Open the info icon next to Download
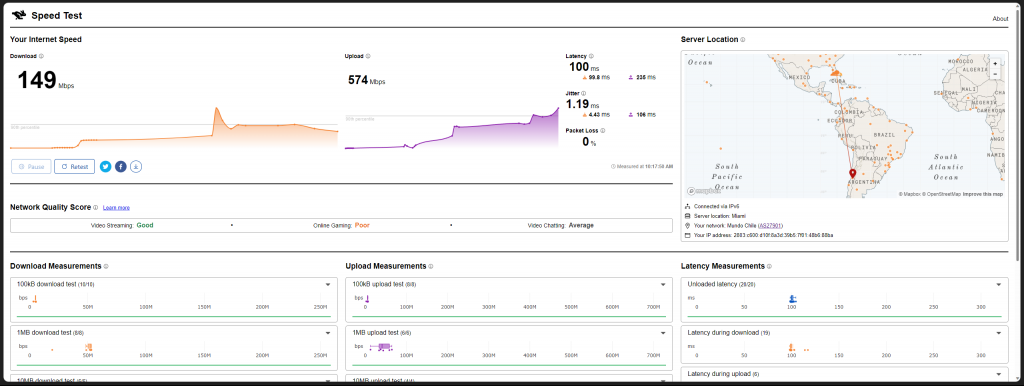 [x=41, y=56]
